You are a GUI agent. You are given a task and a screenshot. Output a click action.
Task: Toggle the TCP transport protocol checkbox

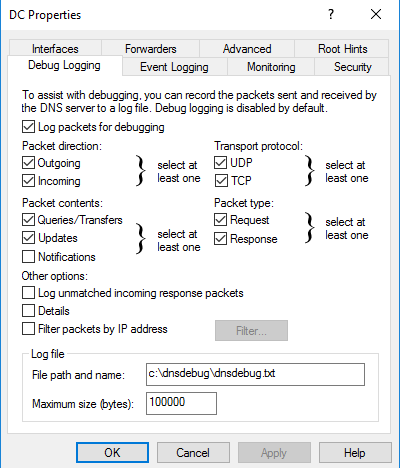(220, 181)
